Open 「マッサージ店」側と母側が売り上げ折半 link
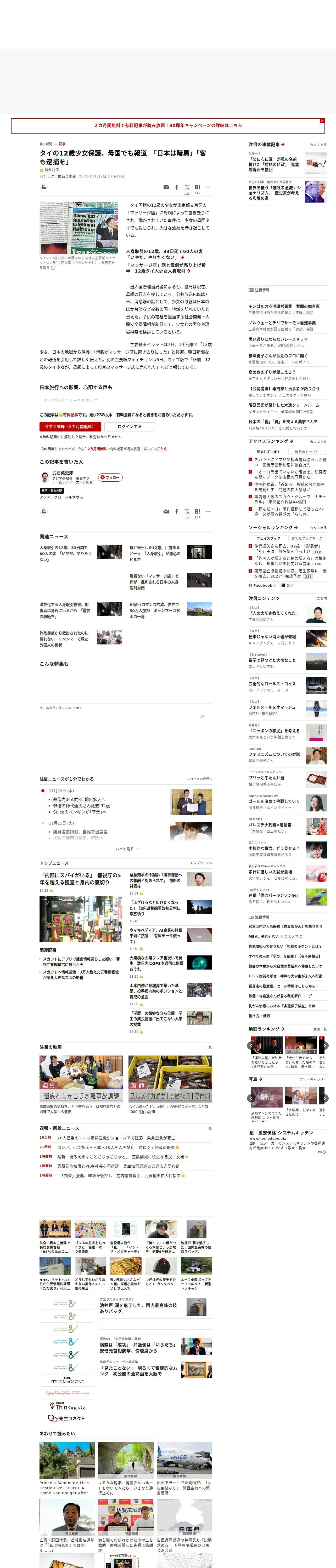 click(166, 268)
